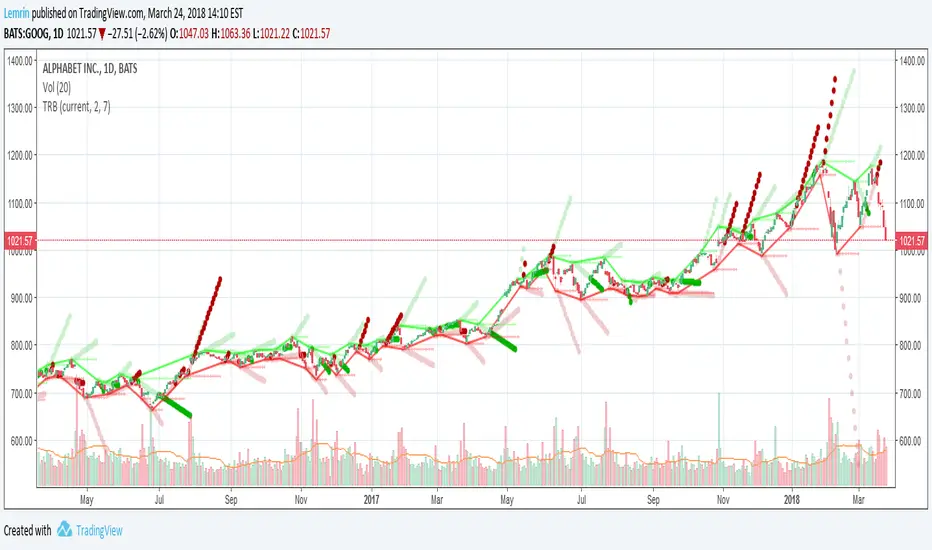Click the March 24, 2018 14:10 EST timestamp
This screenshot has width=932, height=550.
click(195, 13)
